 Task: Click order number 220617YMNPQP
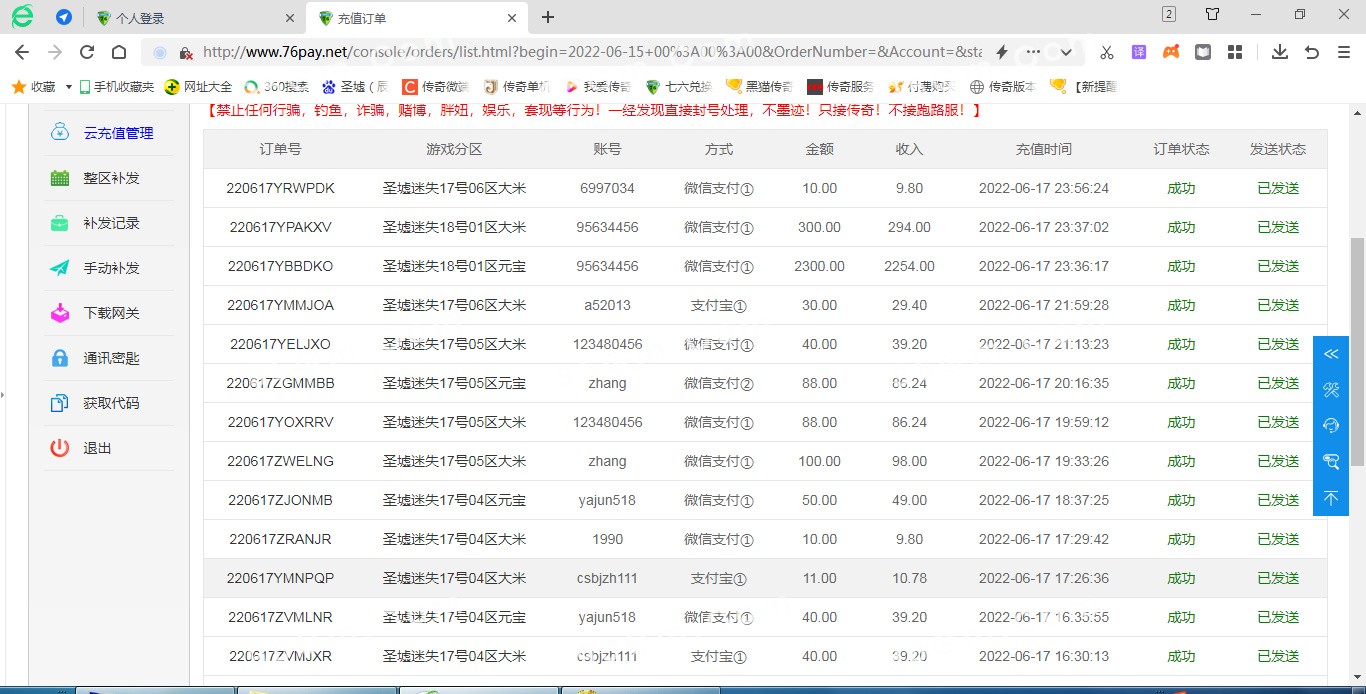pyautogui.click(x=280, y=578)
